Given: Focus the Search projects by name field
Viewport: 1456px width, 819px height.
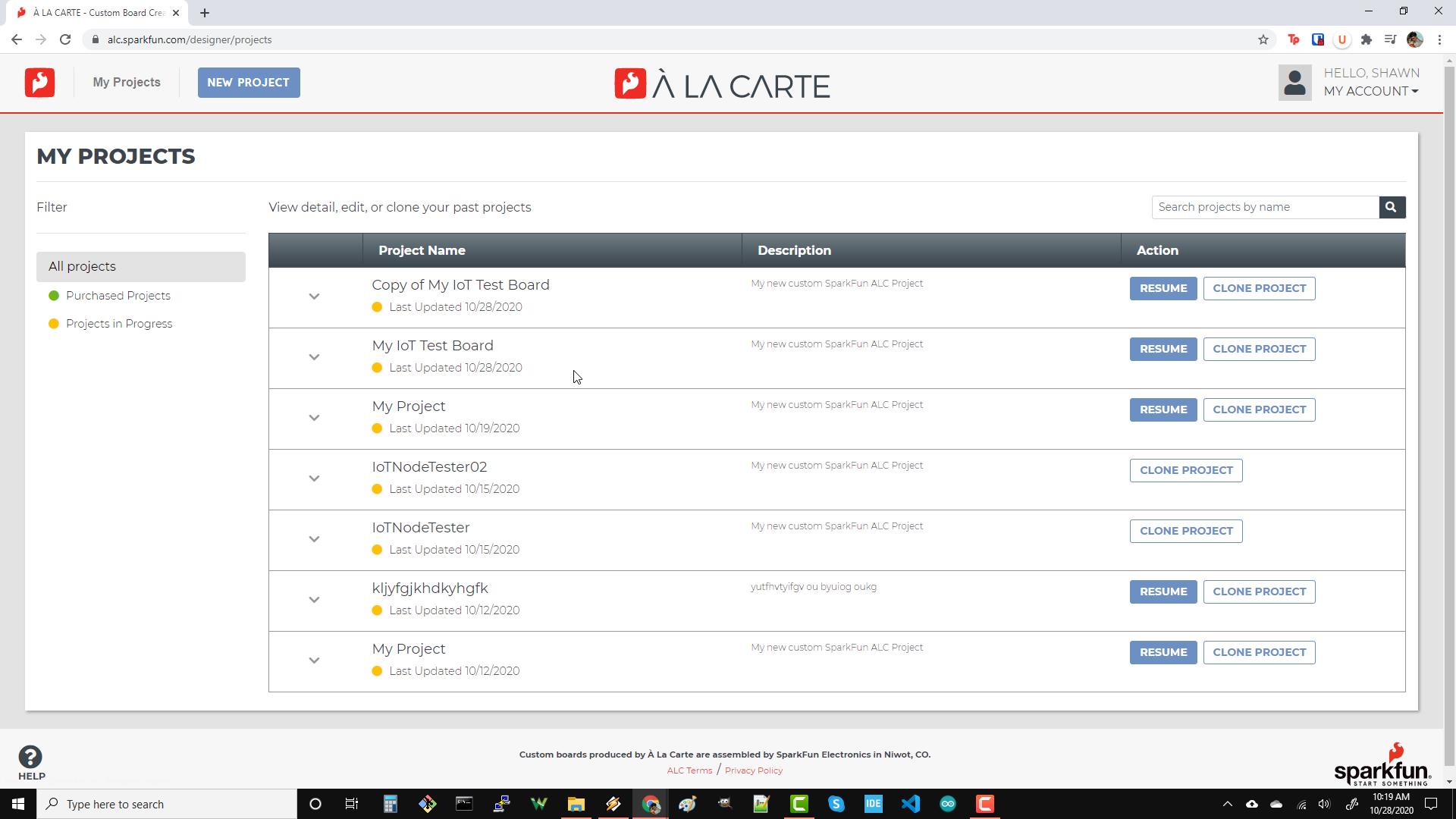Looking at the screenshot, I should click(x=1264, y=207).
